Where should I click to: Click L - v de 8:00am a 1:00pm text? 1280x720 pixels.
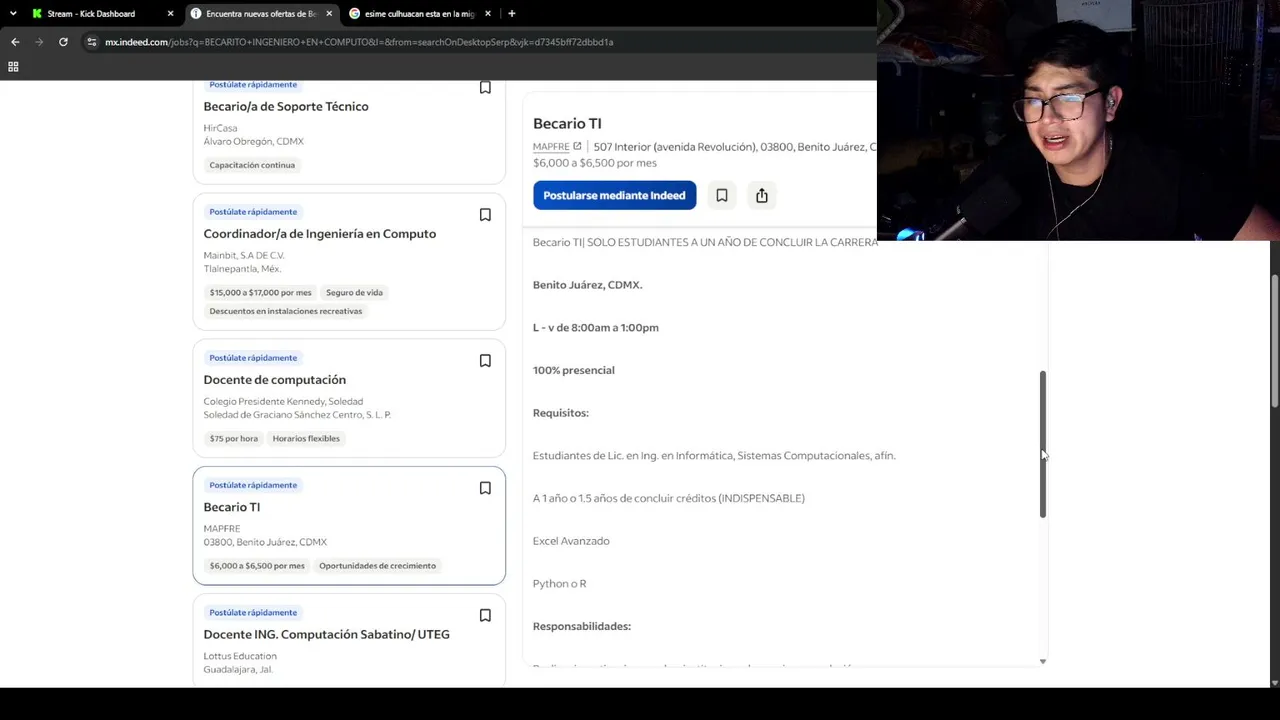tap(596, 328)
